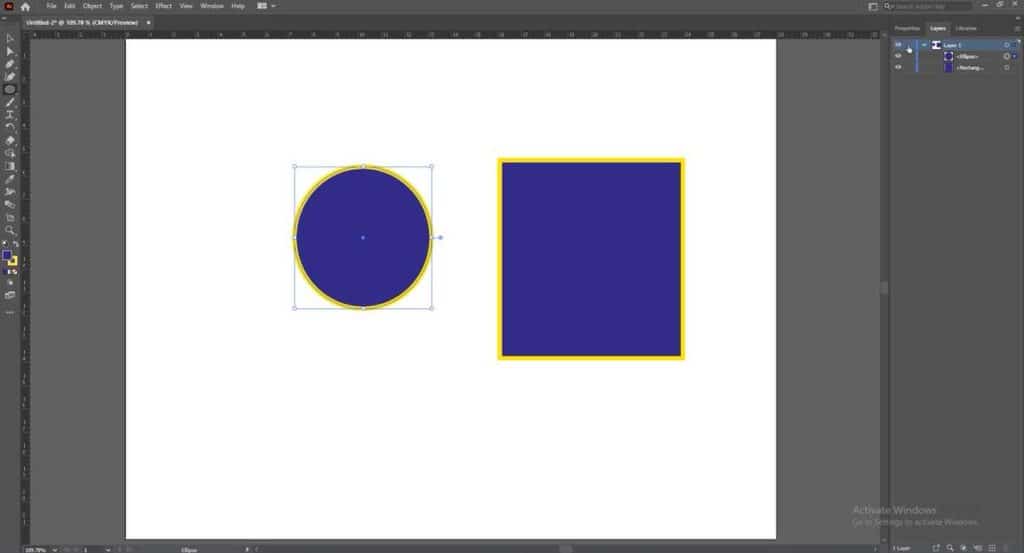1024x553 pixels.
Task: Open the Object menu
Action: 92,6
